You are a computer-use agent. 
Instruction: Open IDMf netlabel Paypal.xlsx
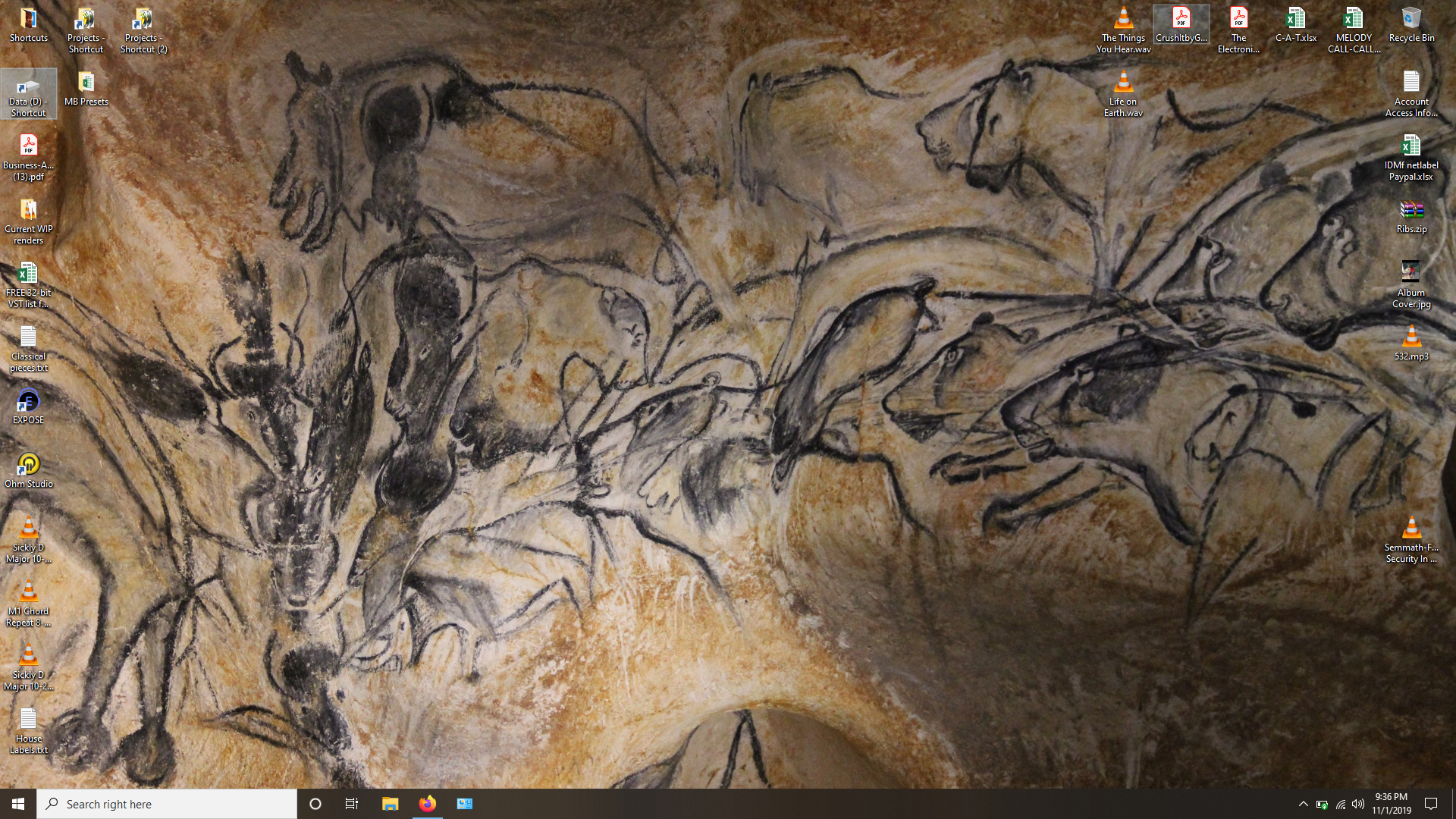click(x=1411, y=158)
